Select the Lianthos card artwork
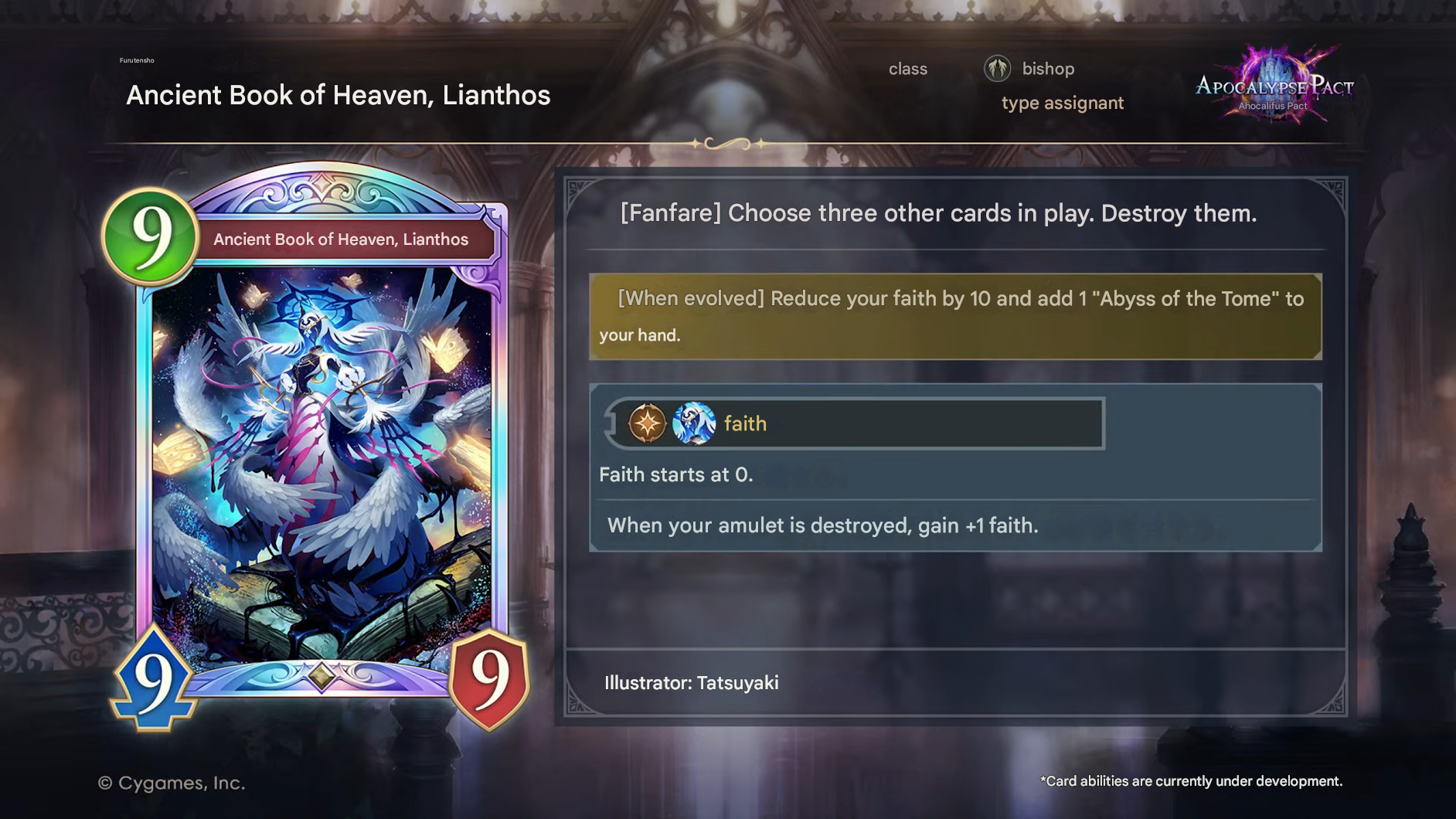 pos(321,464)
